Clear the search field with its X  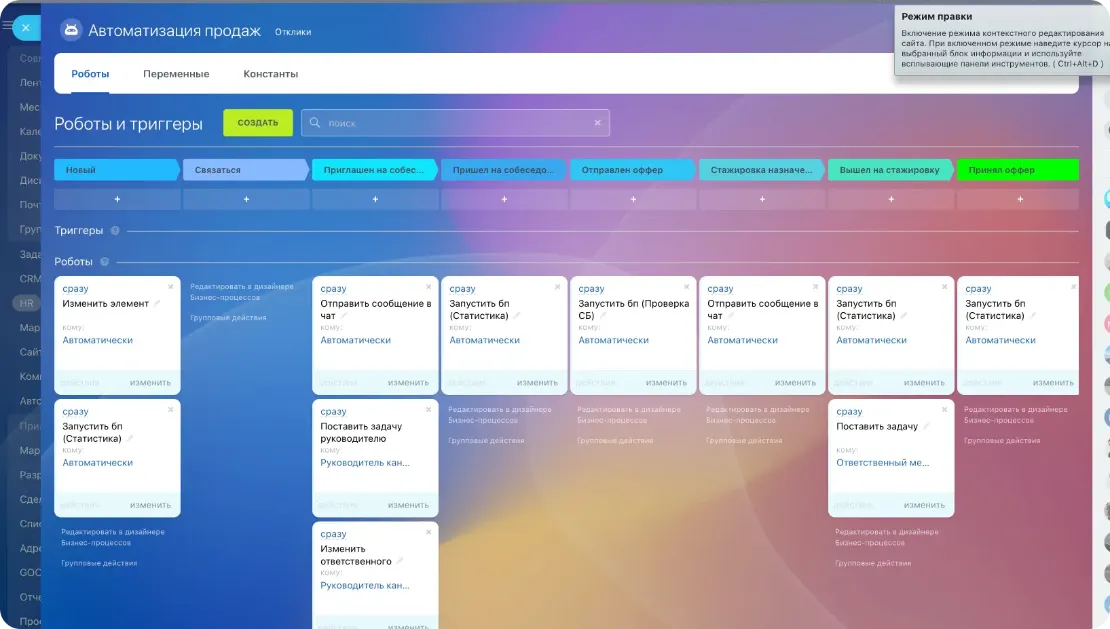coord(597,122)
